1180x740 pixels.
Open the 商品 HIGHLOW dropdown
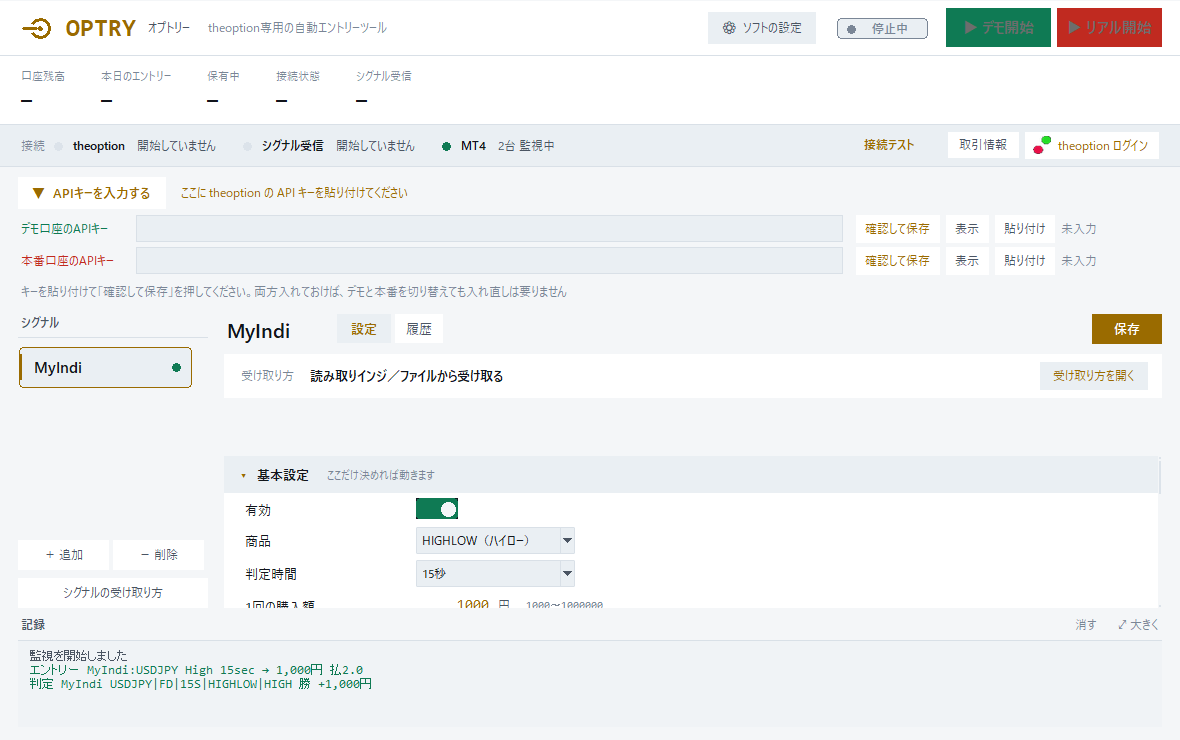coord(495,541)
